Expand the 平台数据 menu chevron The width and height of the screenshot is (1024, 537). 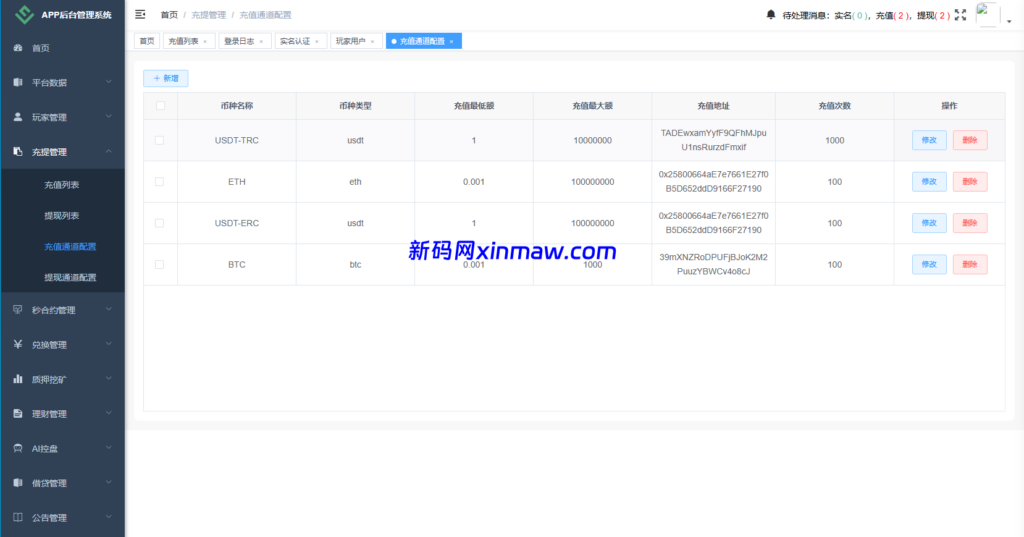[109, 82]
